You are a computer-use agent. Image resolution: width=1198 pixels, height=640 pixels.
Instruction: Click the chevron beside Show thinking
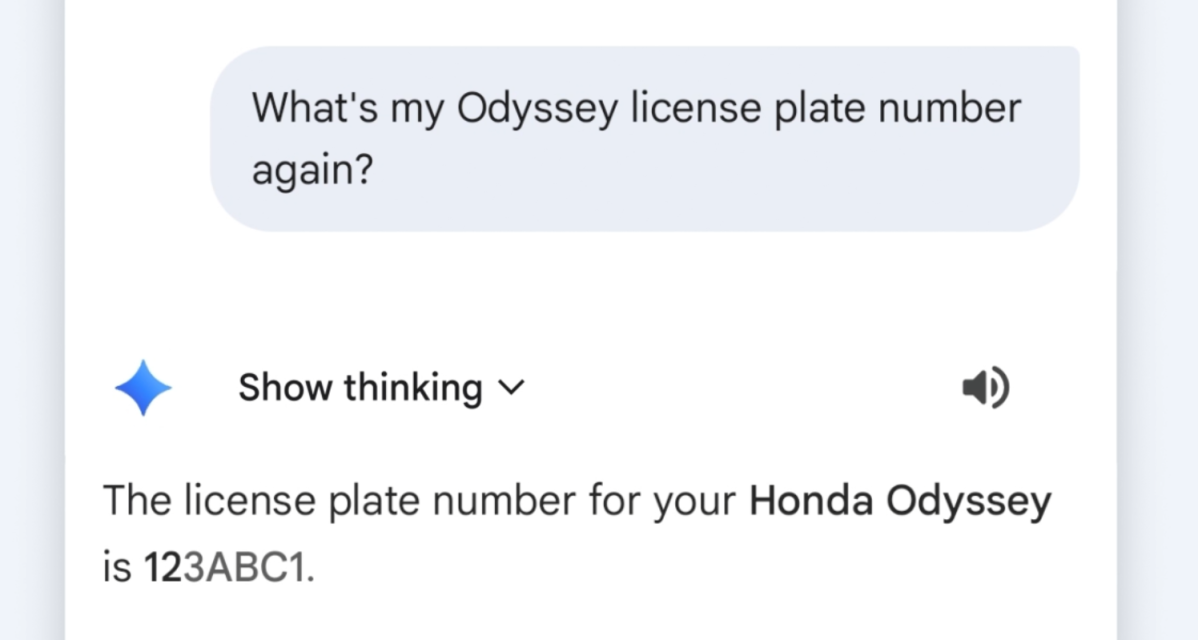coord(510,388)
